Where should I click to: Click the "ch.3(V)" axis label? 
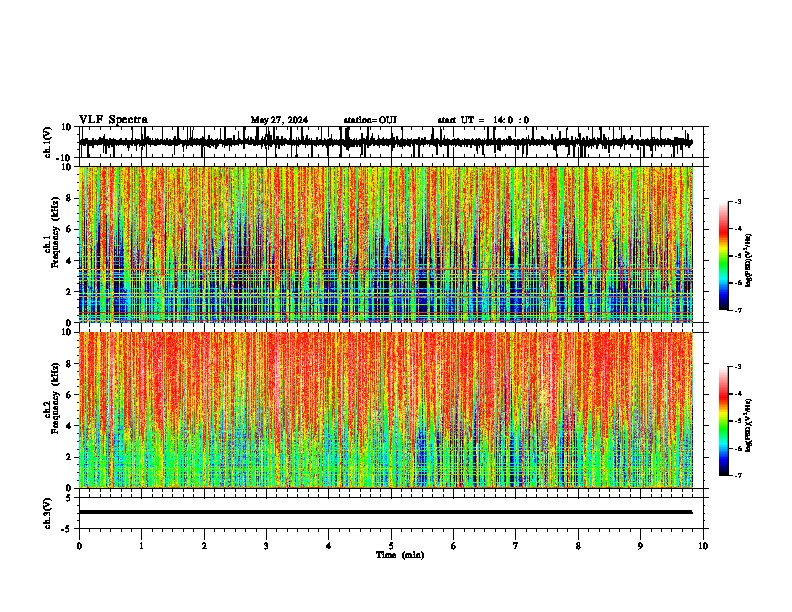(48, 514)
